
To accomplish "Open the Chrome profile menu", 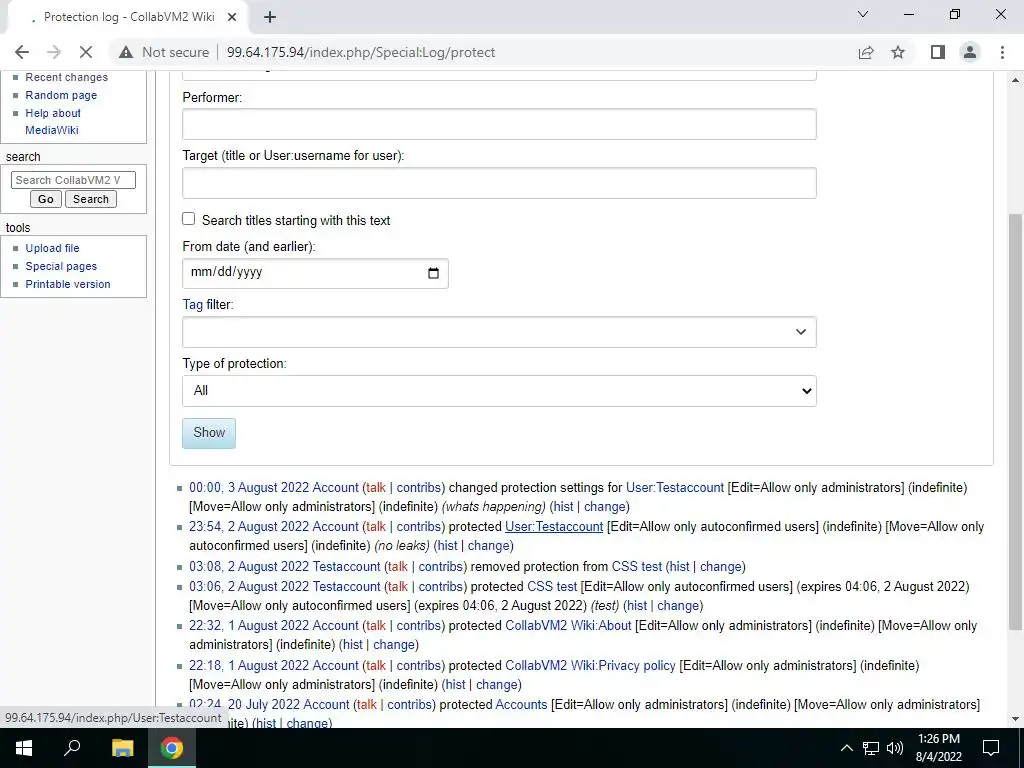I will (970, 52).
